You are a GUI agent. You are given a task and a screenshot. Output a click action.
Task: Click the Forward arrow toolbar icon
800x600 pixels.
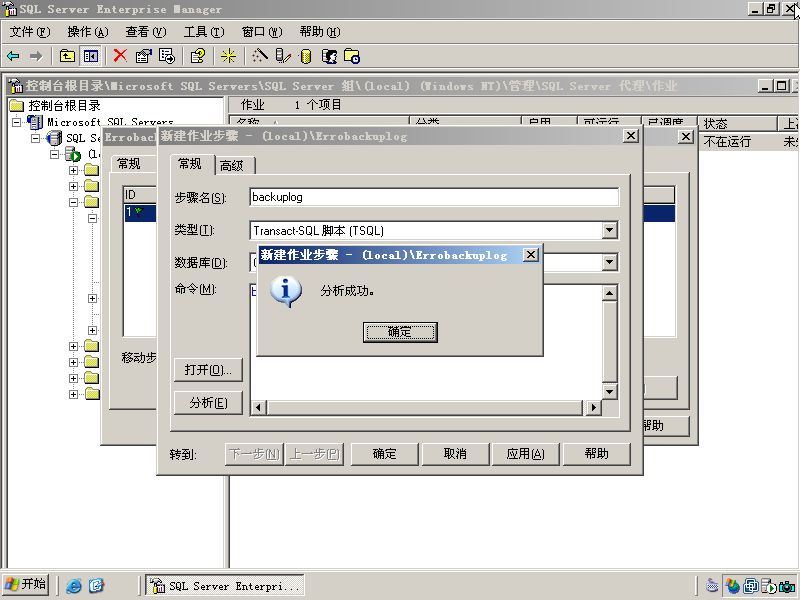point(36,56)
